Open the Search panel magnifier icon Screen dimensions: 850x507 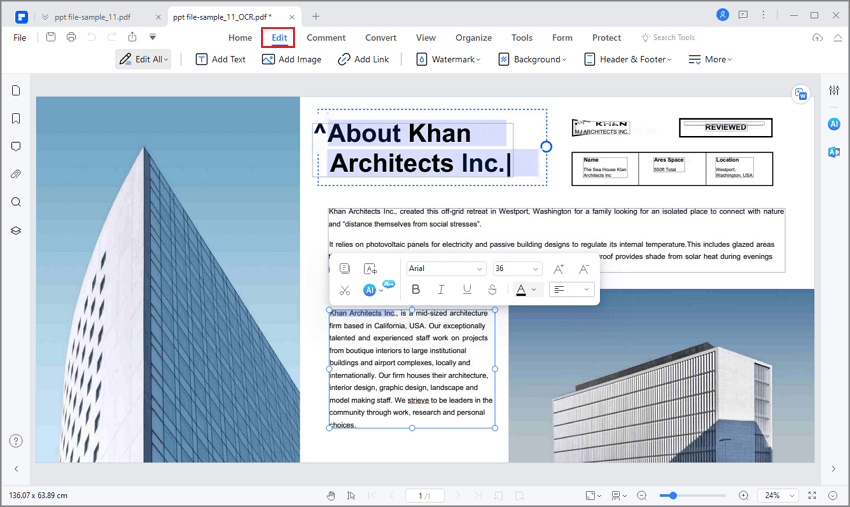(16, 202)
